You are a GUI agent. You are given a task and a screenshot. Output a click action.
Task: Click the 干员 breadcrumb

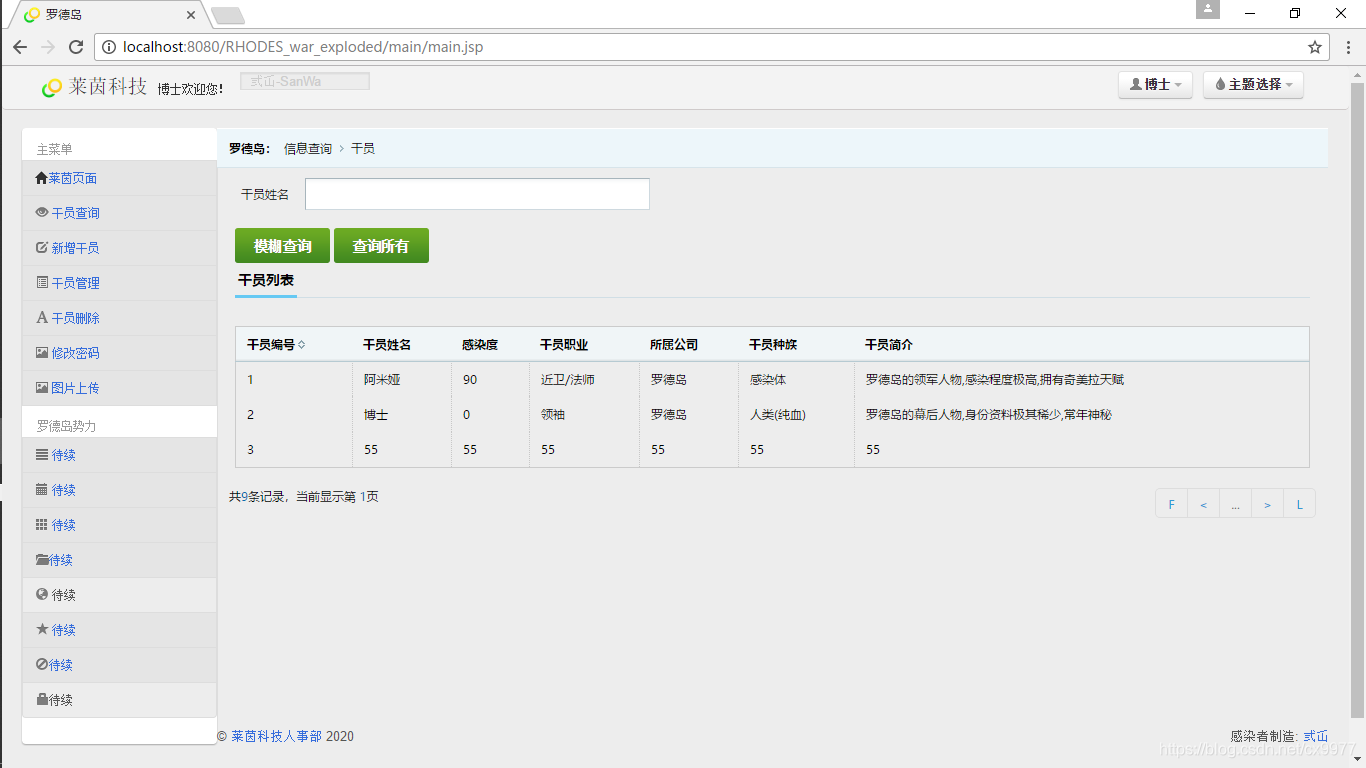(363, 148)
